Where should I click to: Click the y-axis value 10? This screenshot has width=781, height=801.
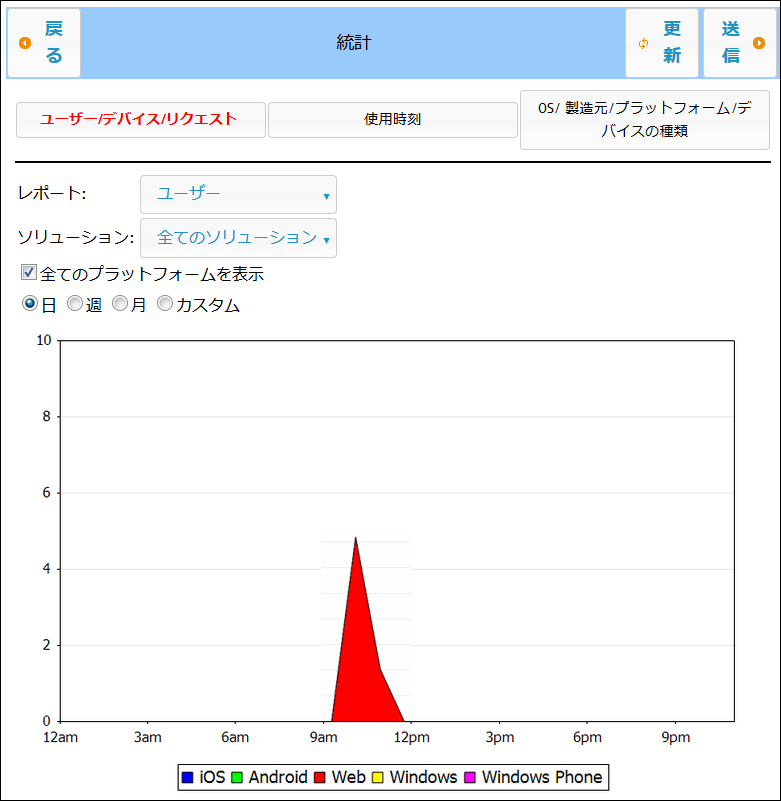(44, 341)
